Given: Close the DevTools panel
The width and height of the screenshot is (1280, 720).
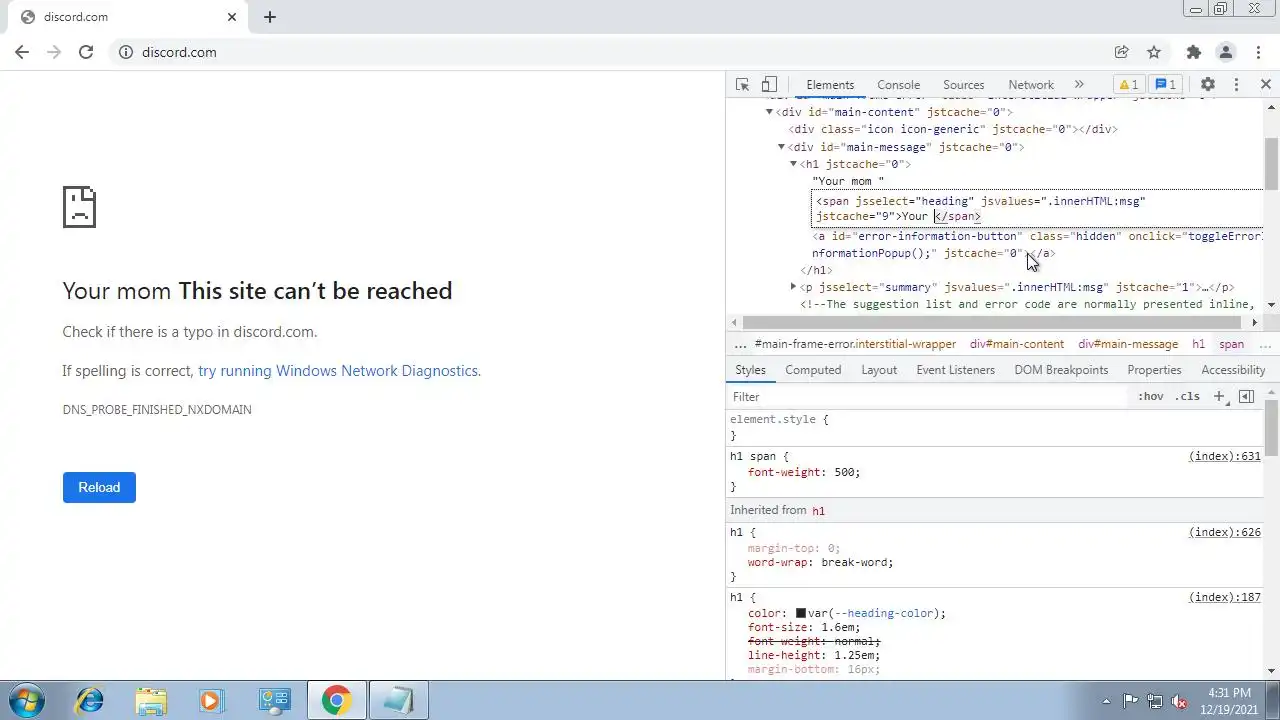Looking at the screenshot, I should click(1265, 85).
